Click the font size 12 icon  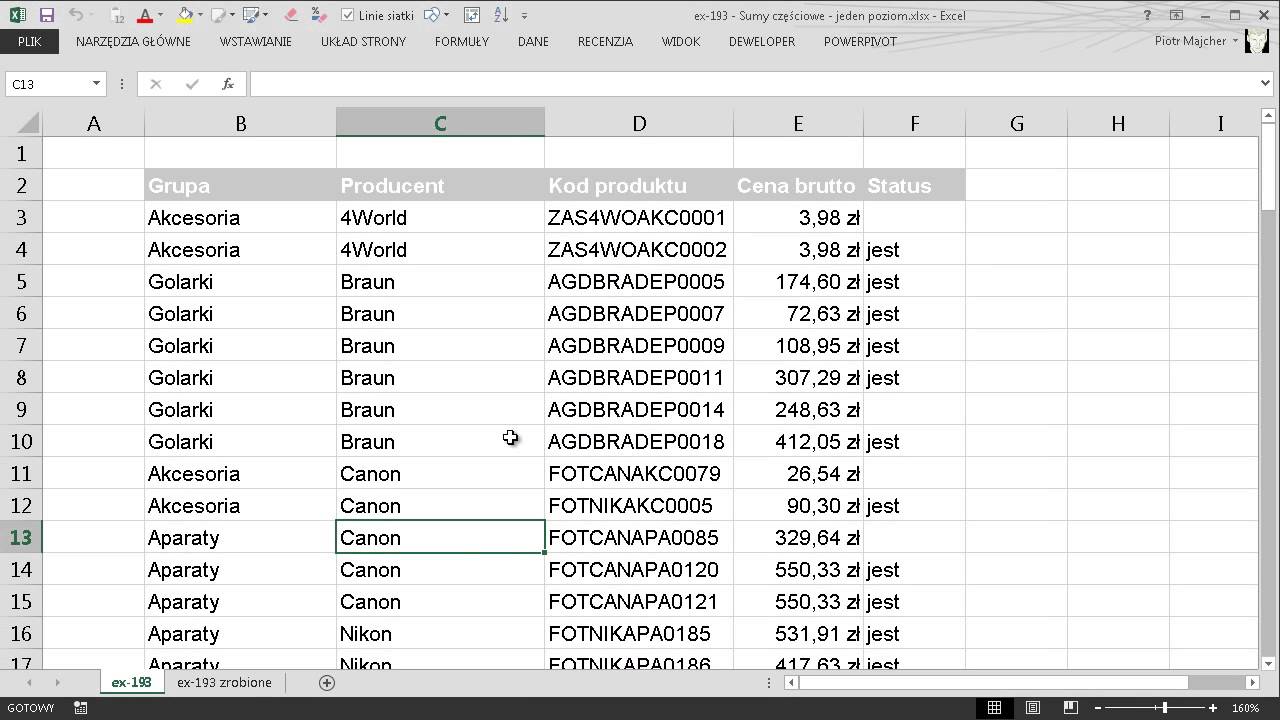click(x=117, y=15)
